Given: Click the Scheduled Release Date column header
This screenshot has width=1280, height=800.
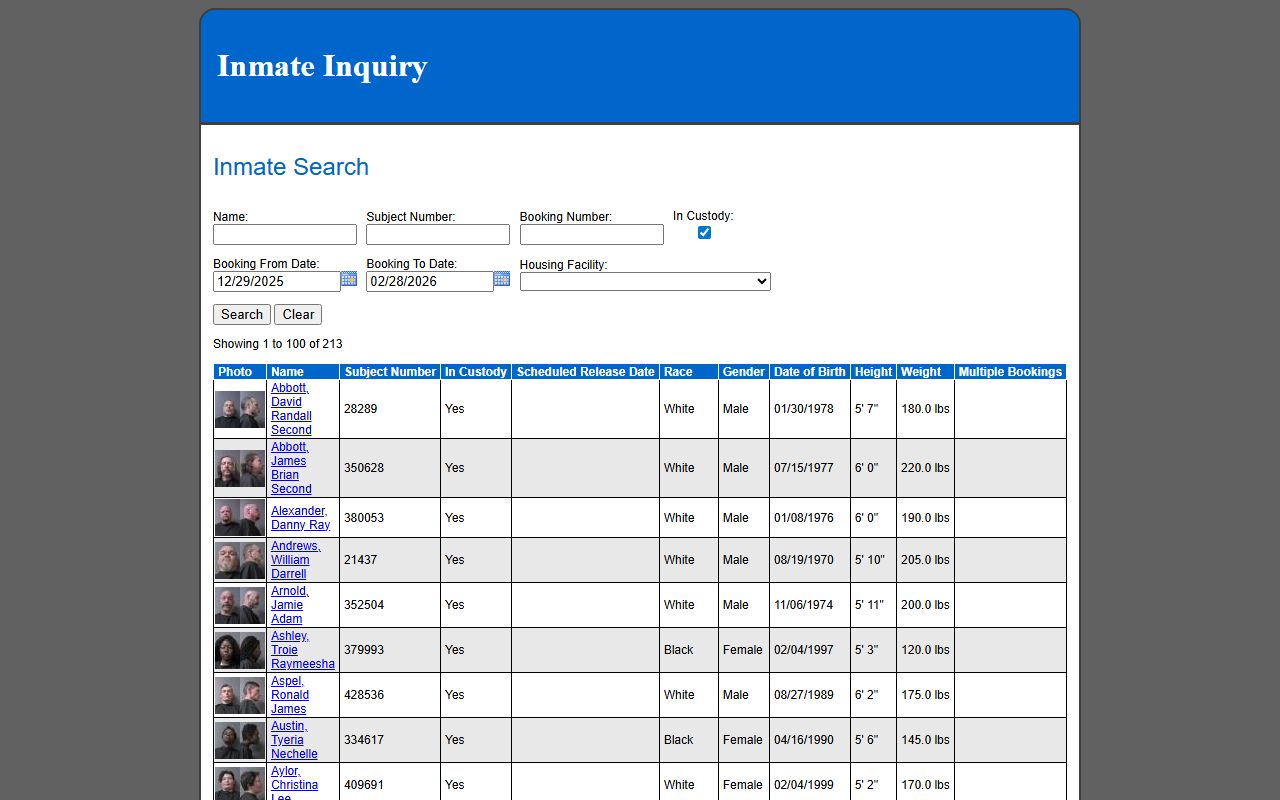Looking at the screenshot, I should click(585, 372).
